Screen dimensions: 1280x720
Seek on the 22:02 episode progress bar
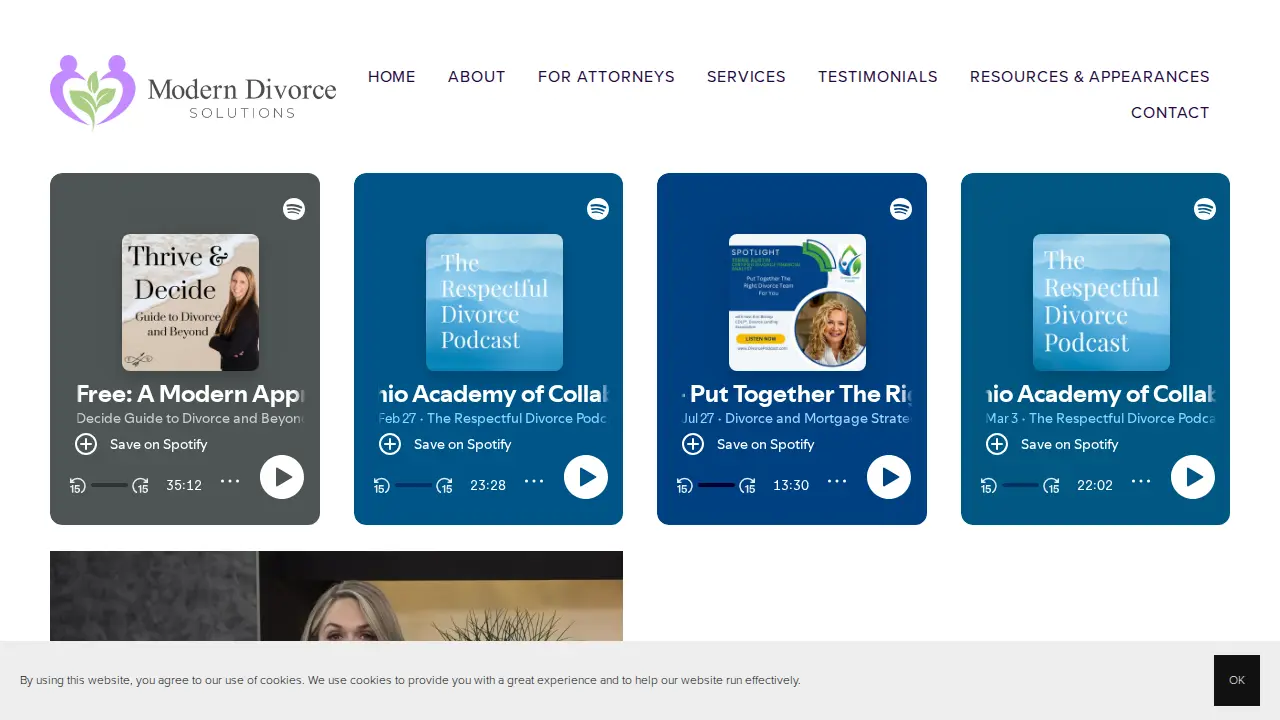click(x=1020, y=485)
